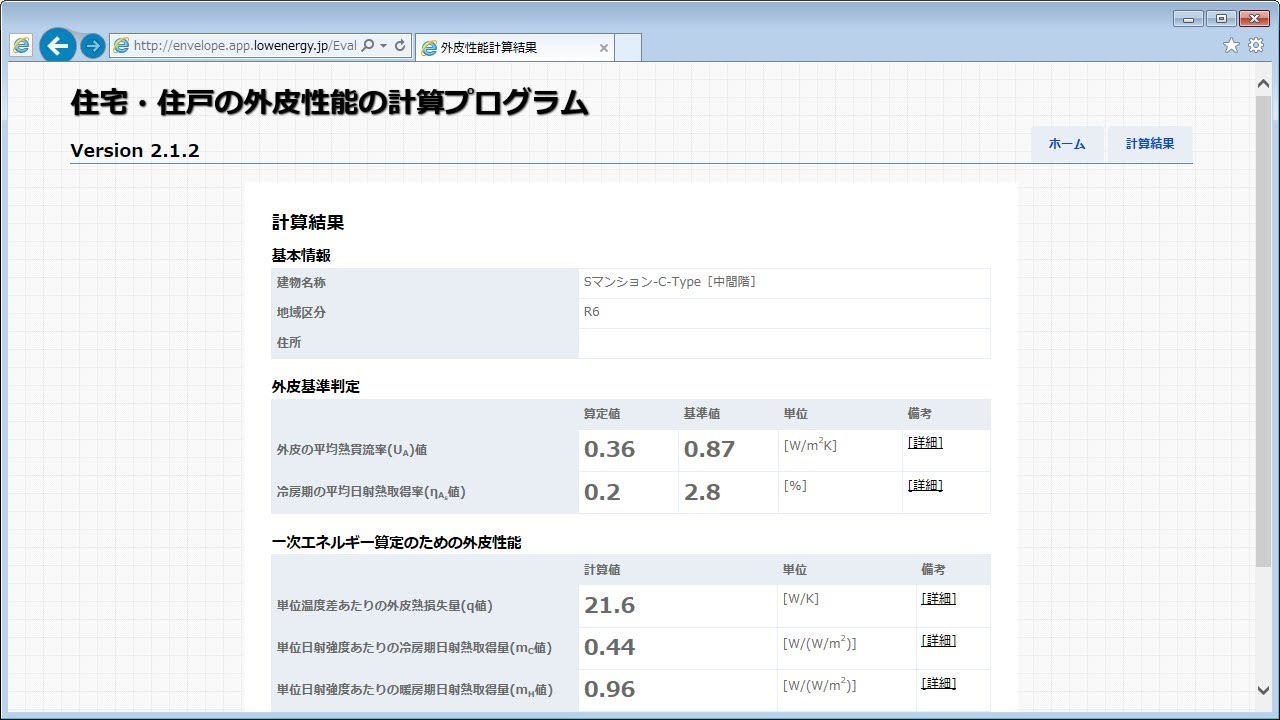Click the search magnifier in address bar

pyautogui.click(x=367, y=46)
